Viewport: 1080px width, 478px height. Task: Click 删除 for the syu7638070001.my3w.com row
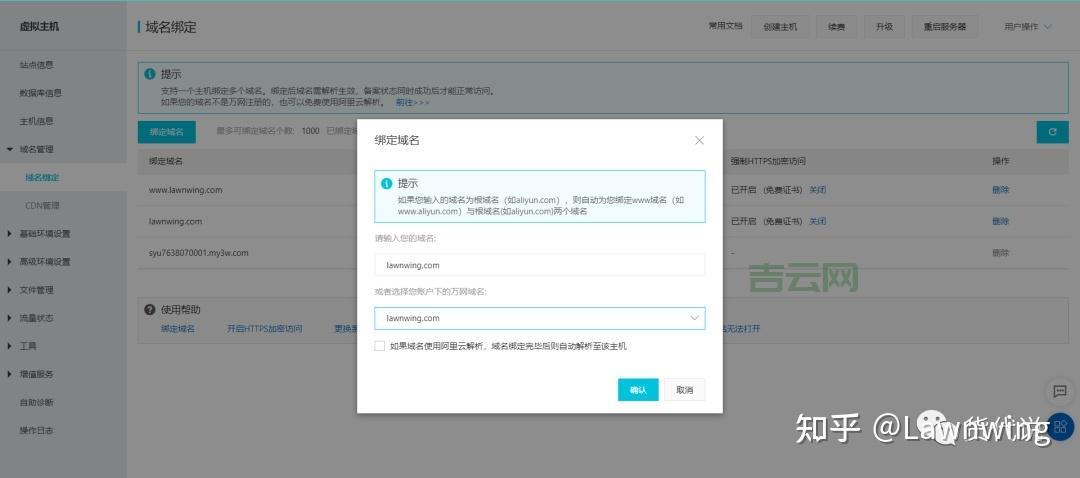click(1000, 253)
